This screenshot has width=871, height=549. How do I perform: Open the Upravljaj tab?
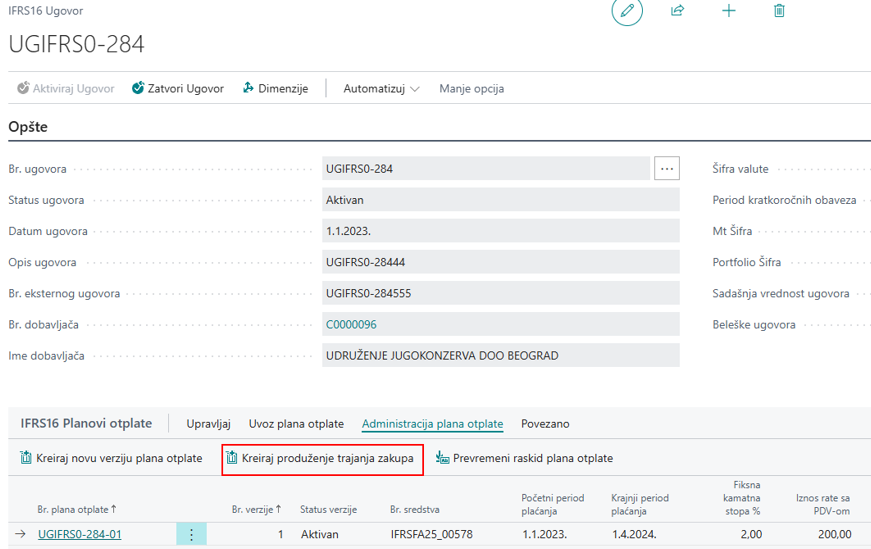[x=208, y=423]
